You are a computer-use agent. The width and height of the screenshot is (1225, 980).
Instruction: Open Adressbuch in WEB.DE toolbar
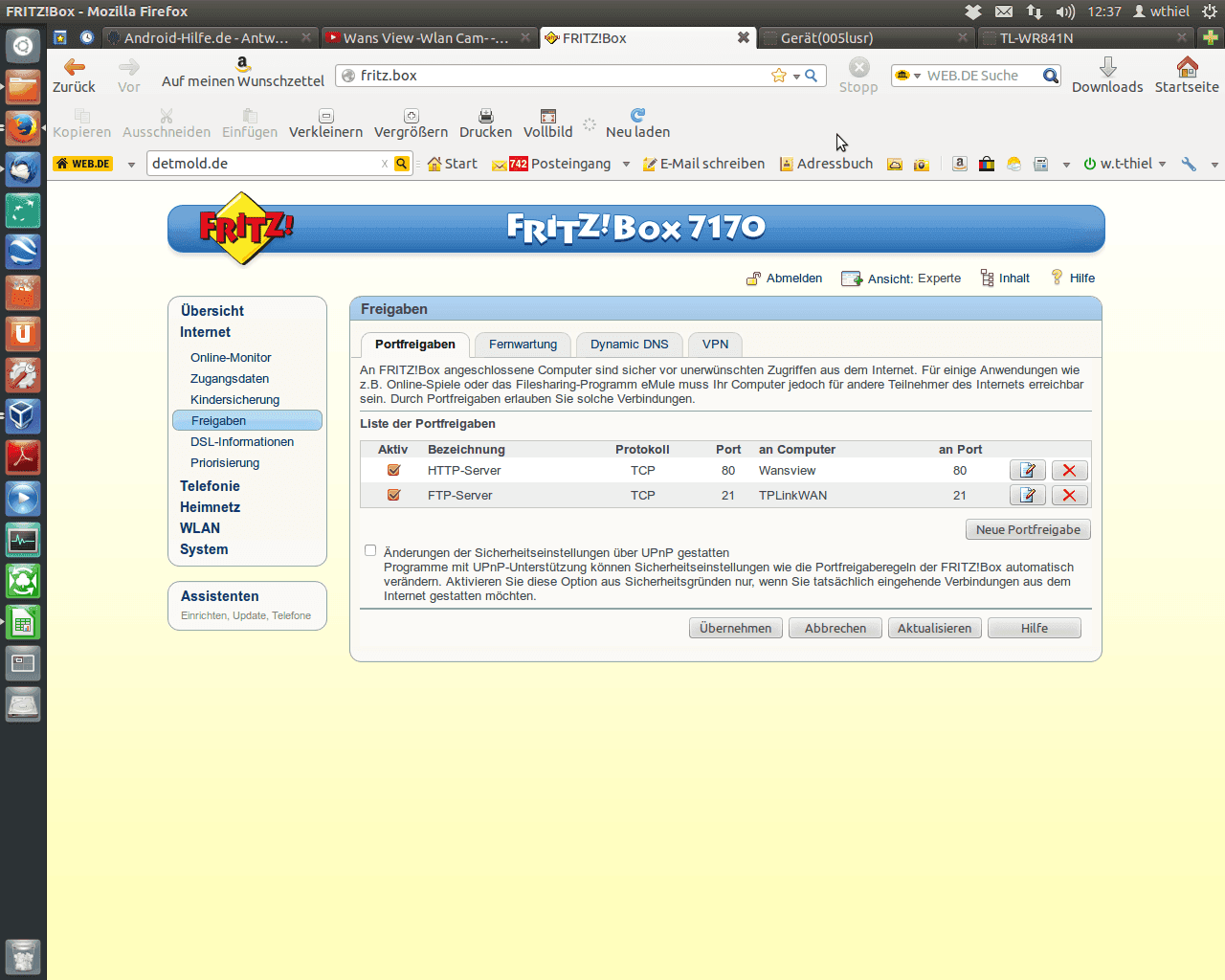[x=826, y=164]
